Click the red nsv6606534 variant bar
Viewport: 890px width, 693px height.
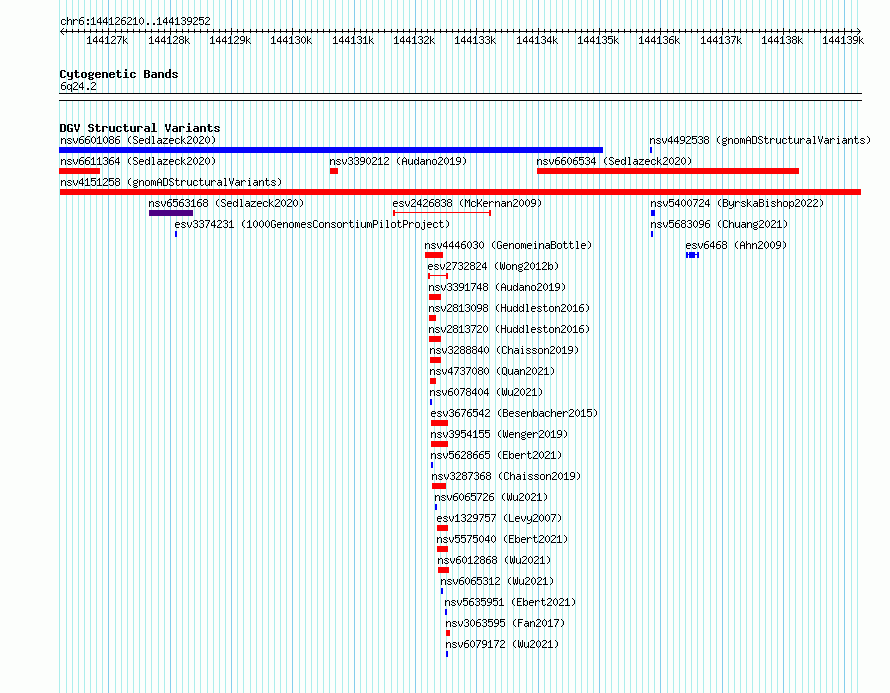coord(668,171)
